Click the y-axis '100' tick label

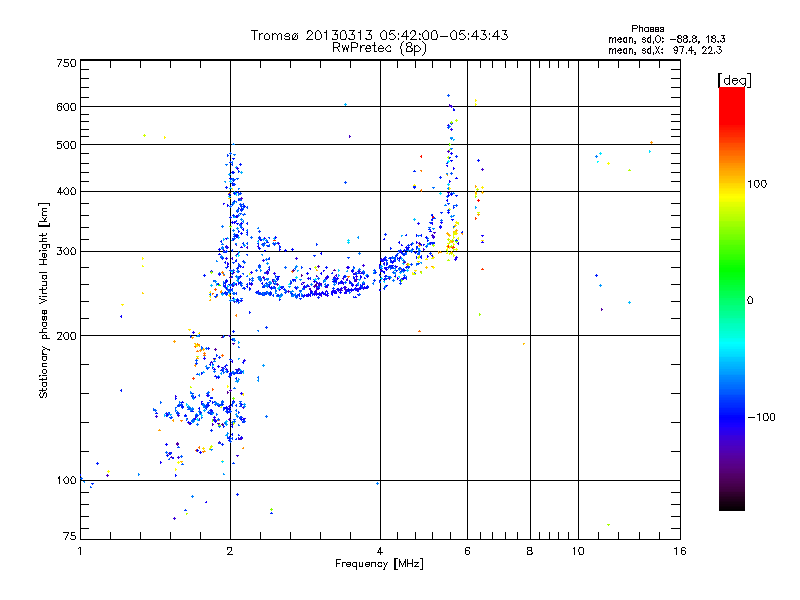click(66, 481)
